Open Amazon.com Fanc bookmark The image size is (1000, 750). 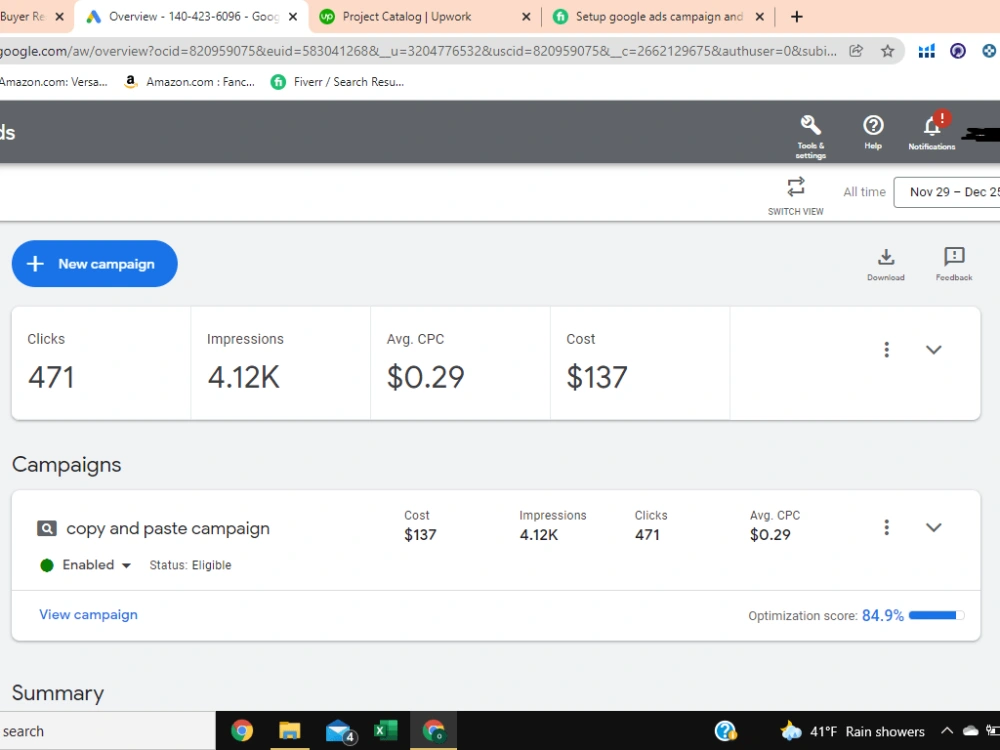coord(189,82)
